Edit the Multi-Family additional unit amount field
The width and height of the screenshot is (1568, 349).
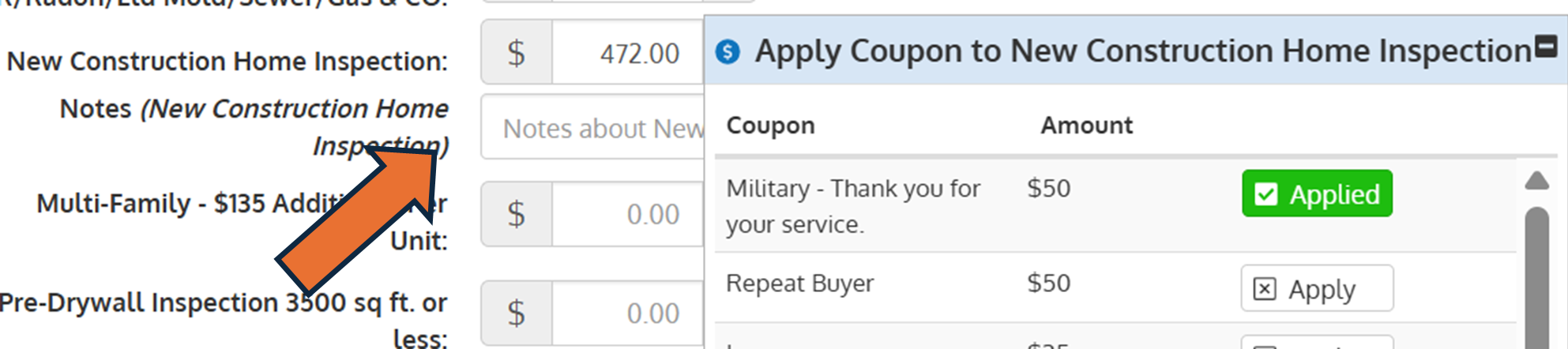(x=628, y=214)
